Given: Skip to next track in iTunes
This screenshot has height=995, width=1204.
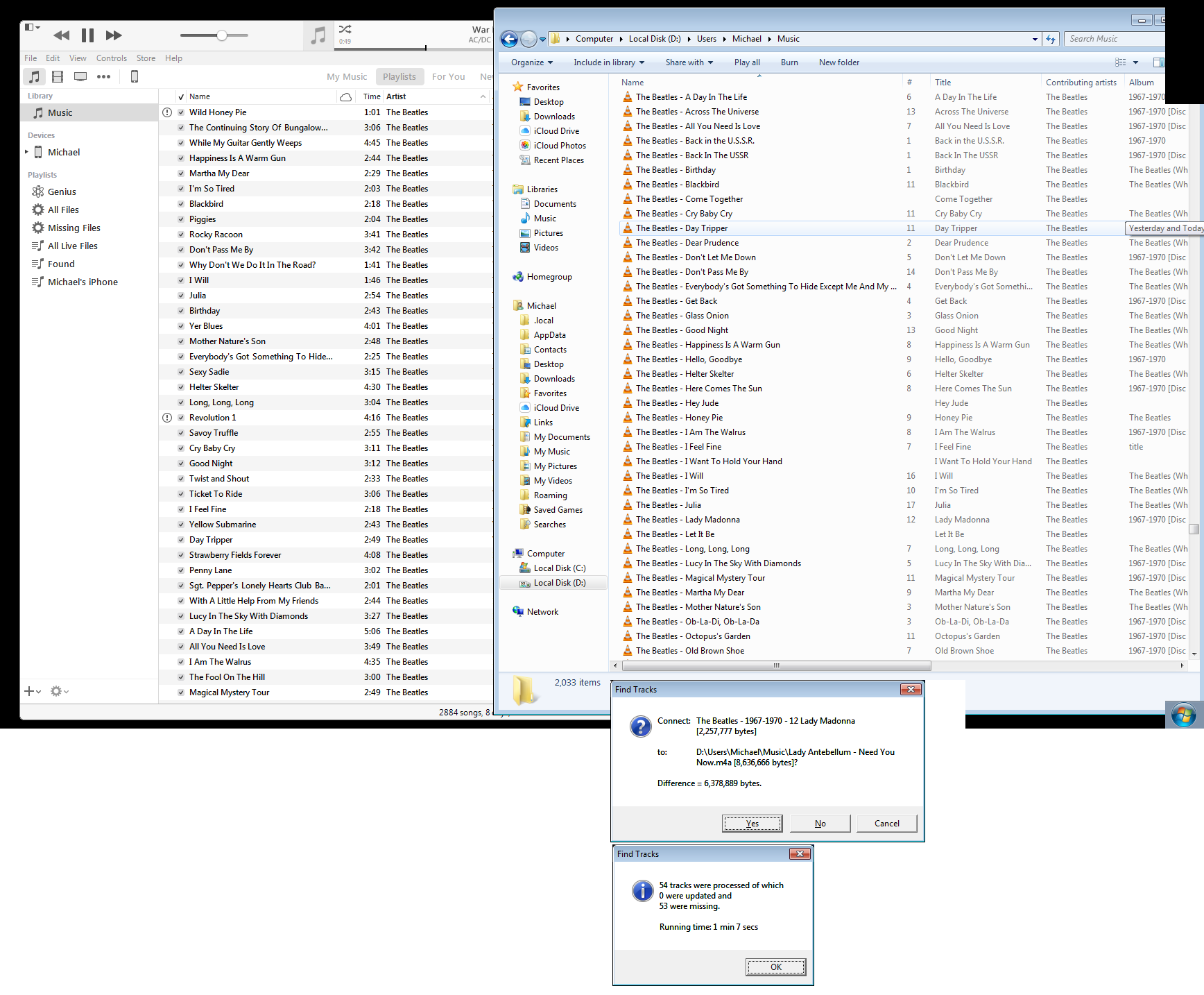Looking at the screenshot, I should click(x=114, y=35).
